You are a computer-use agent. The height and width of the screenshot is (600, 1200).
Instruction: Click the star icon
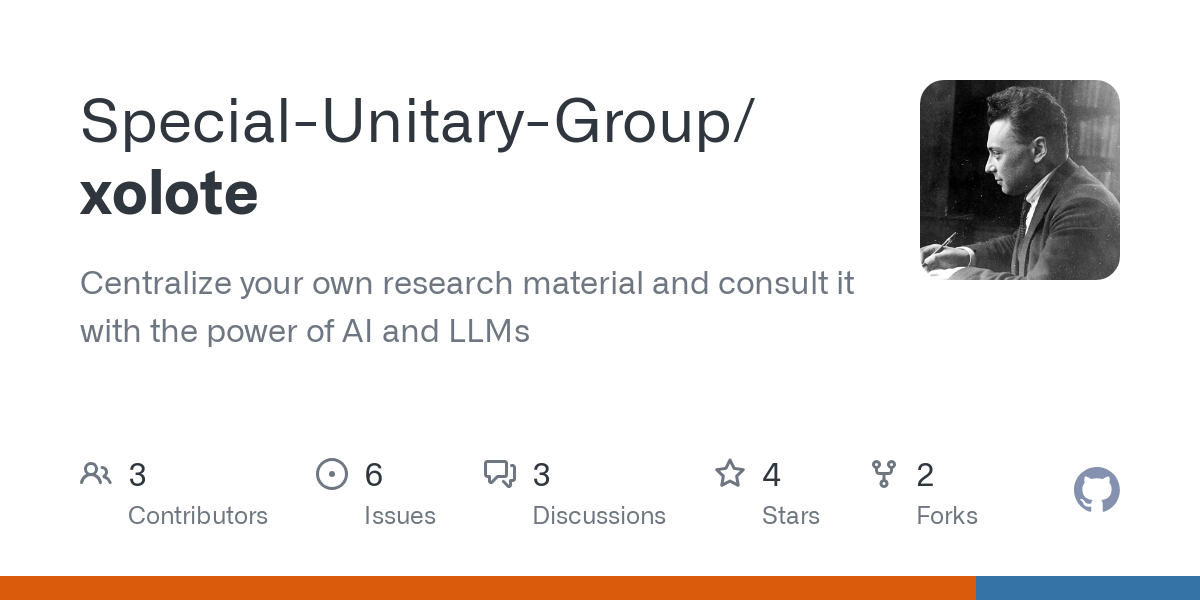(729, 473)
